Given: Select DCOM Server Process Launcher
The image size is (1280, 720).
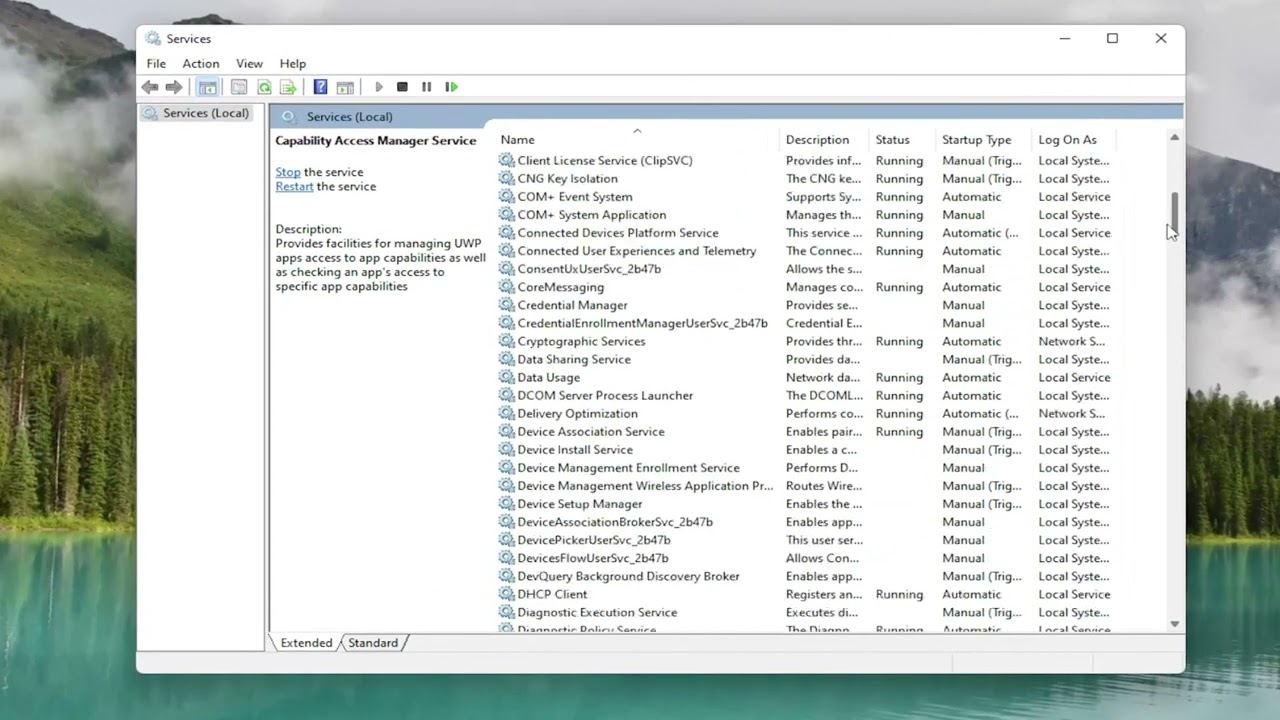Looking at the screenshot, I should [805, 395].
